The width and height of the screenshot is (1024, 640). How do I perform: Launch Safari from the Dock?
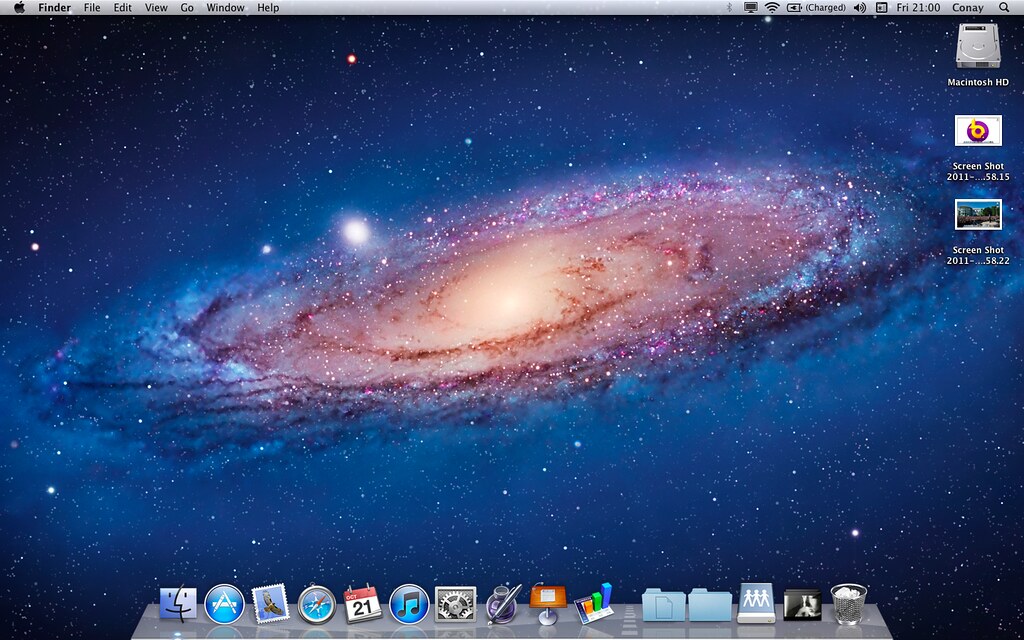[317, 604]
